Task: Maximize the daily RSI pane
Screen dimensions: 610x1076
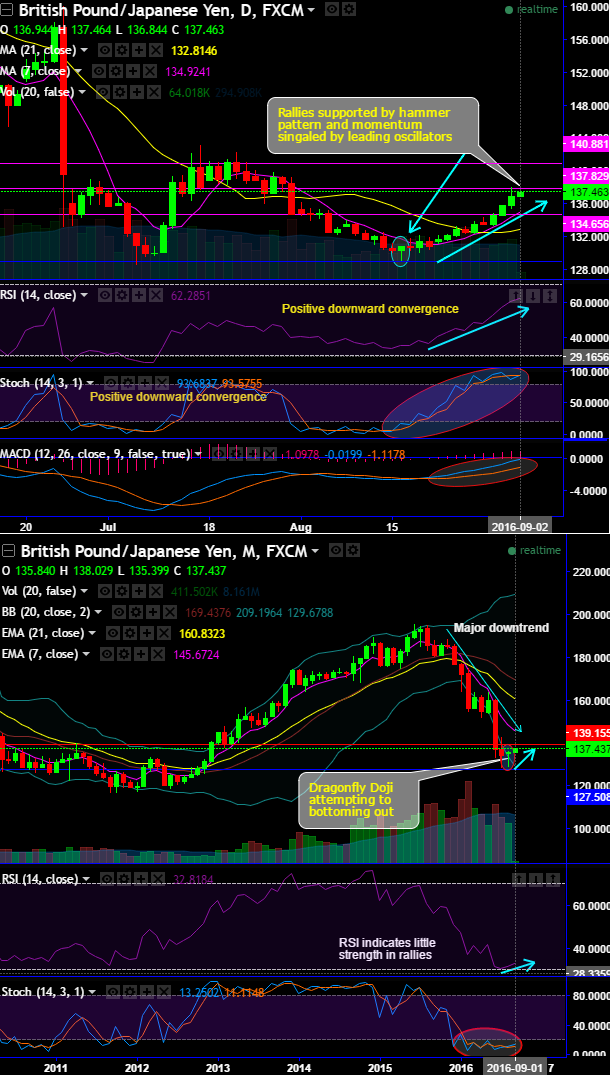Action: point(550,296)
